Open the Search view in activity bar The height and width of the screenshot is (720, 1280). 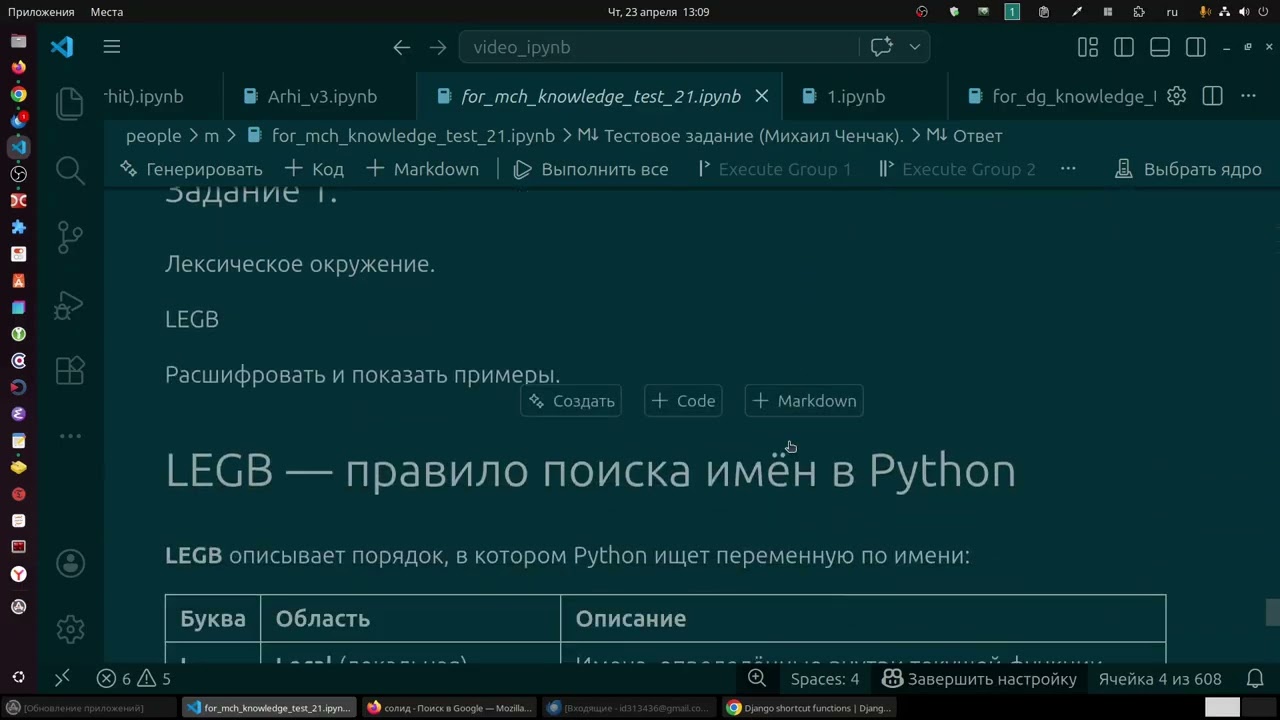coord(70,170)
